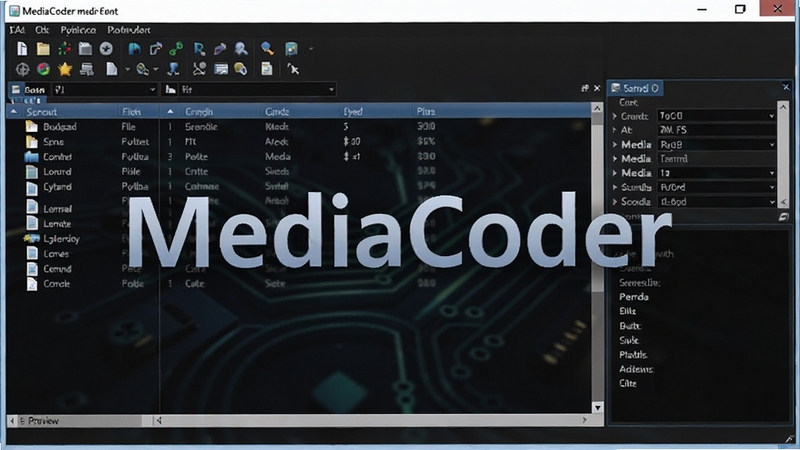Open the first combo box in the tab row
800x450 pixels.
pyautogui.click(x=105, y=90)
